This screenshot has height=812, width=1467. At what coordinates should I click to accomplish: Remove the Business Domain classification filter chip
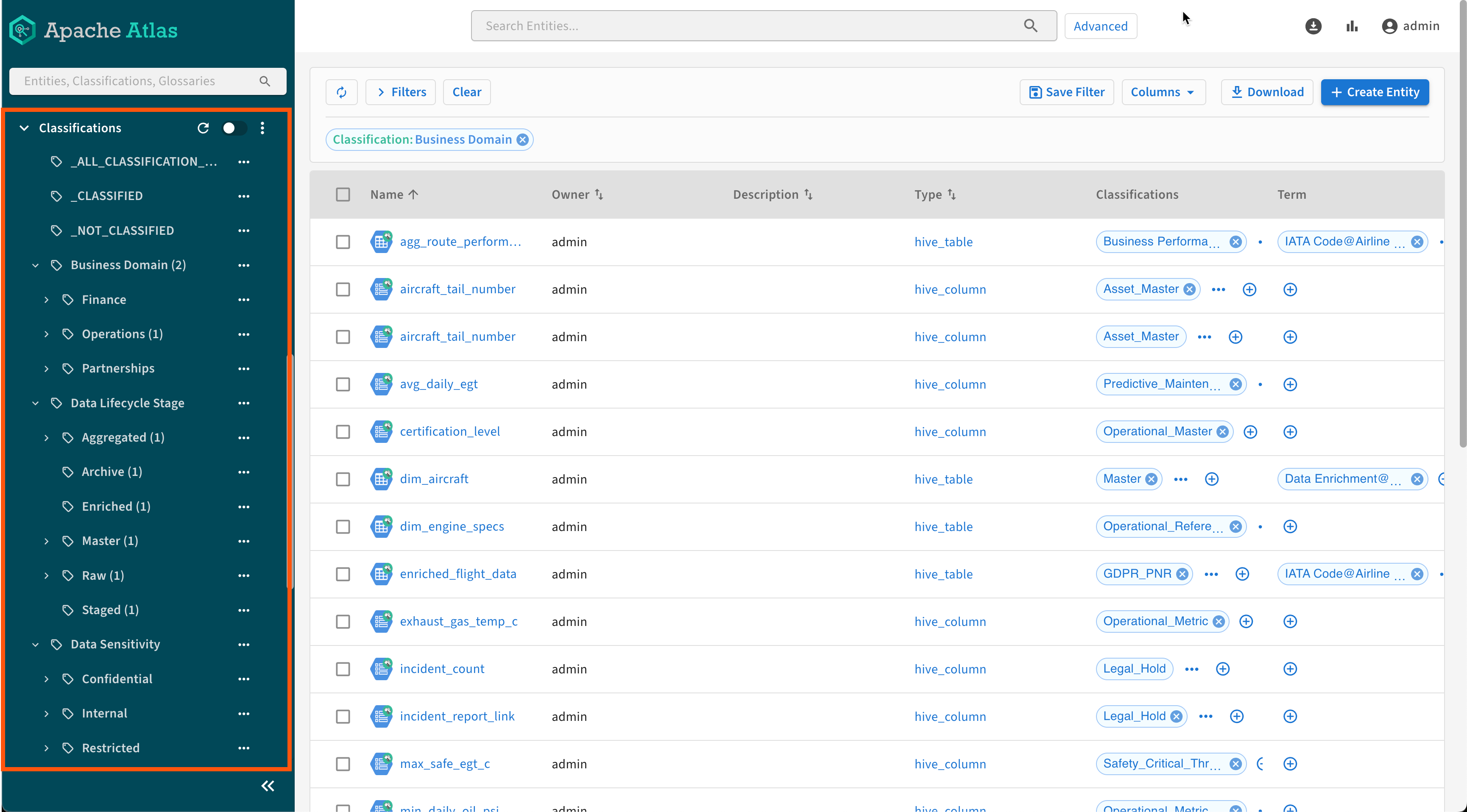tap(522, 140)
